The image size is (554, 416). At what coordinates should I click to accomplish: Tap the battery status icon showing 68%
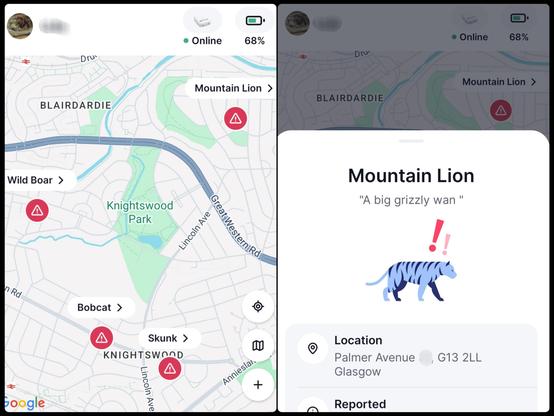point(255,20)
